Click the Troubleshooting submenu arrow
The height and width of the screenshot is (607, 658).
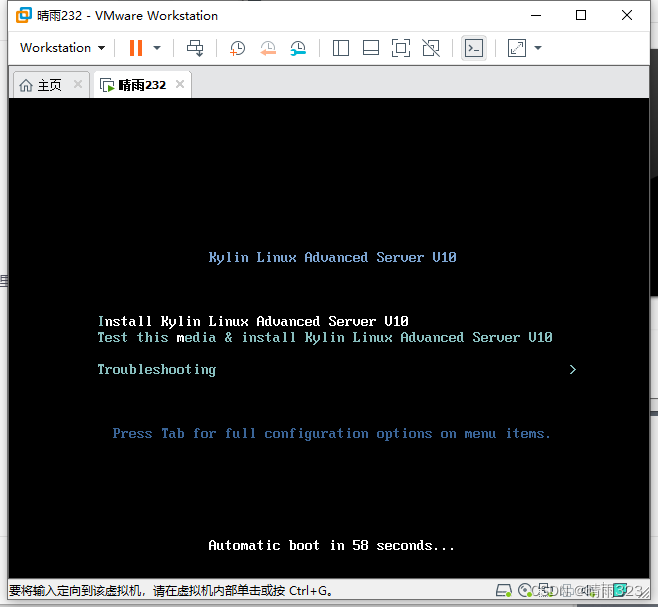point(573,369)
